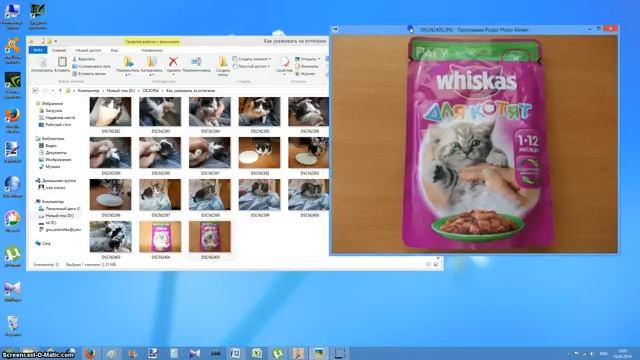
Task: Click the Up one level arrow
Action: point(60,91)
